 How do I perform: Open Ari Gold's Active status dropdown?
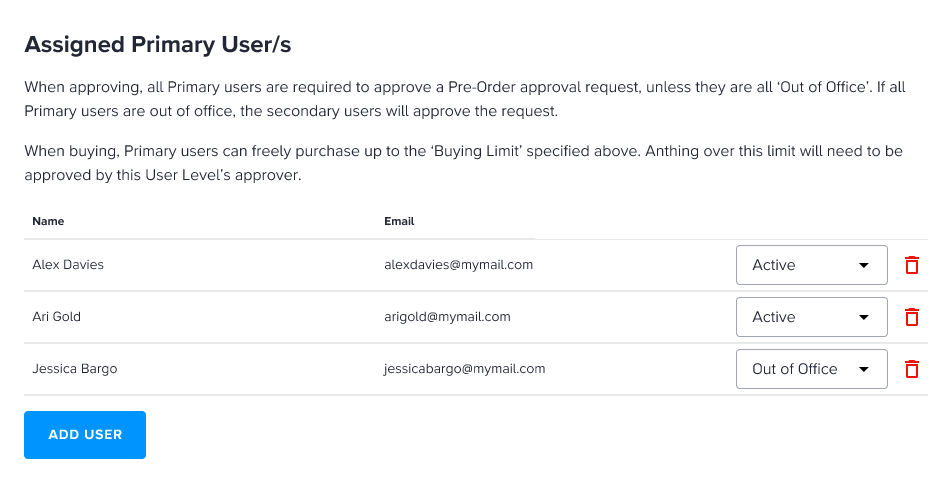812,317
